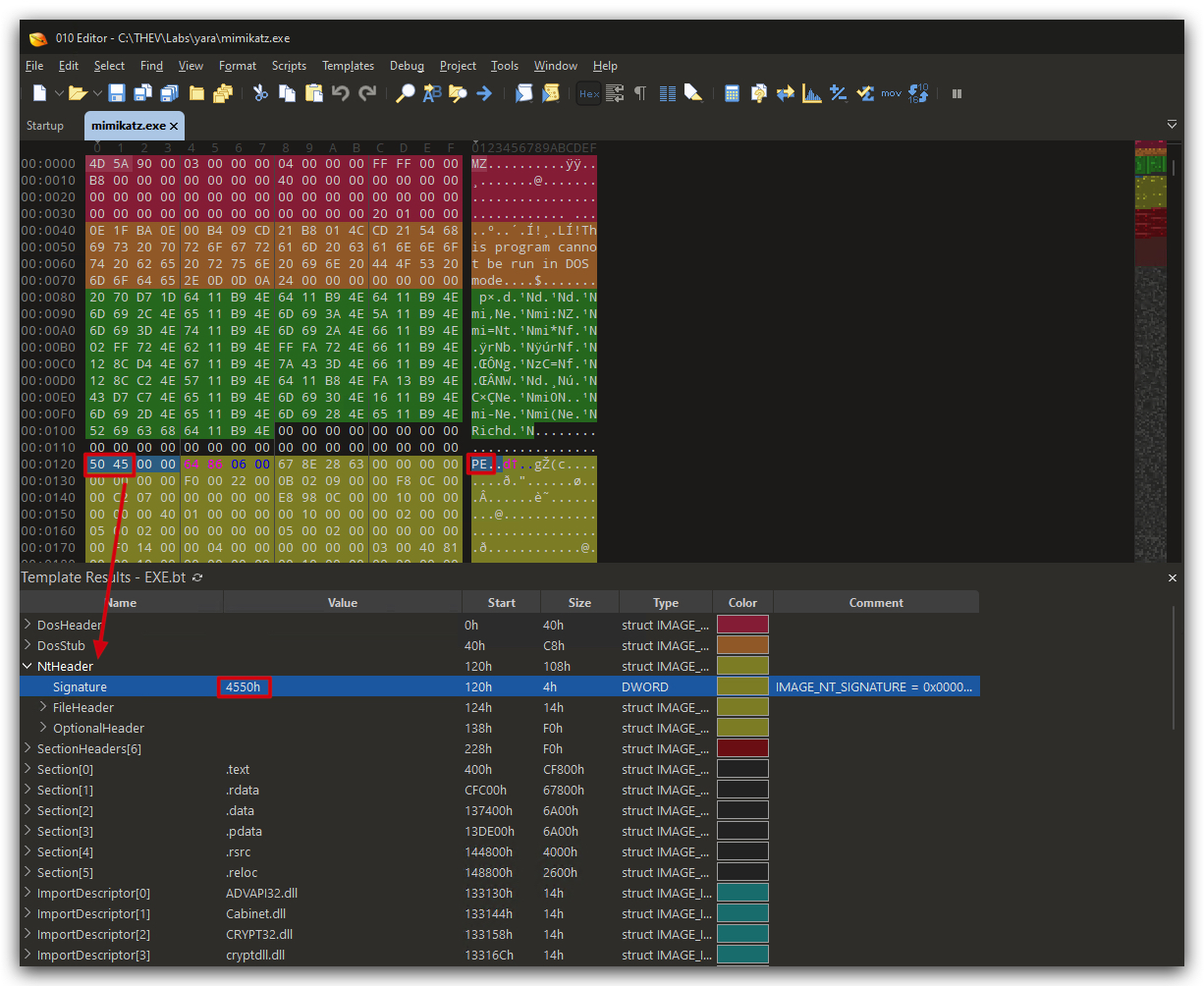Expand the DosStub row
Viewport: 1204px width, 986px height.
click(27, 645)
